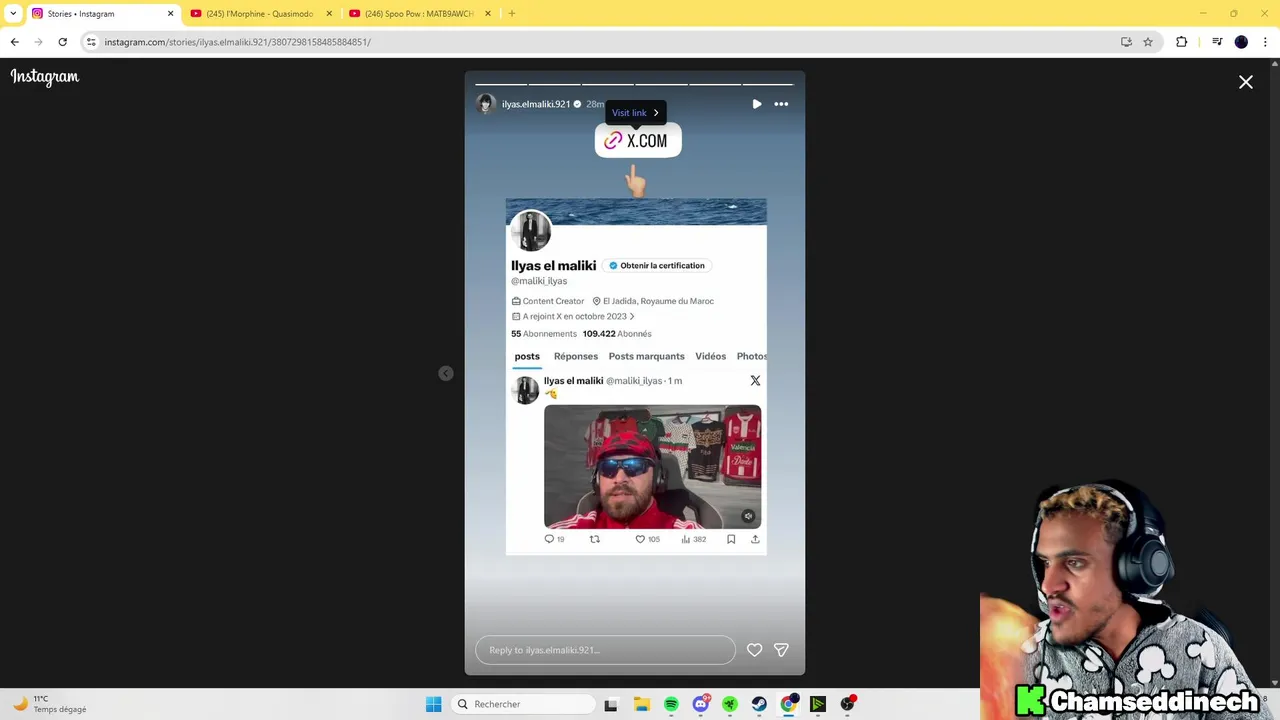1280x720 pixels.
Task: Close the l'Morphine - Quasimodo tab
Action: 329,14
